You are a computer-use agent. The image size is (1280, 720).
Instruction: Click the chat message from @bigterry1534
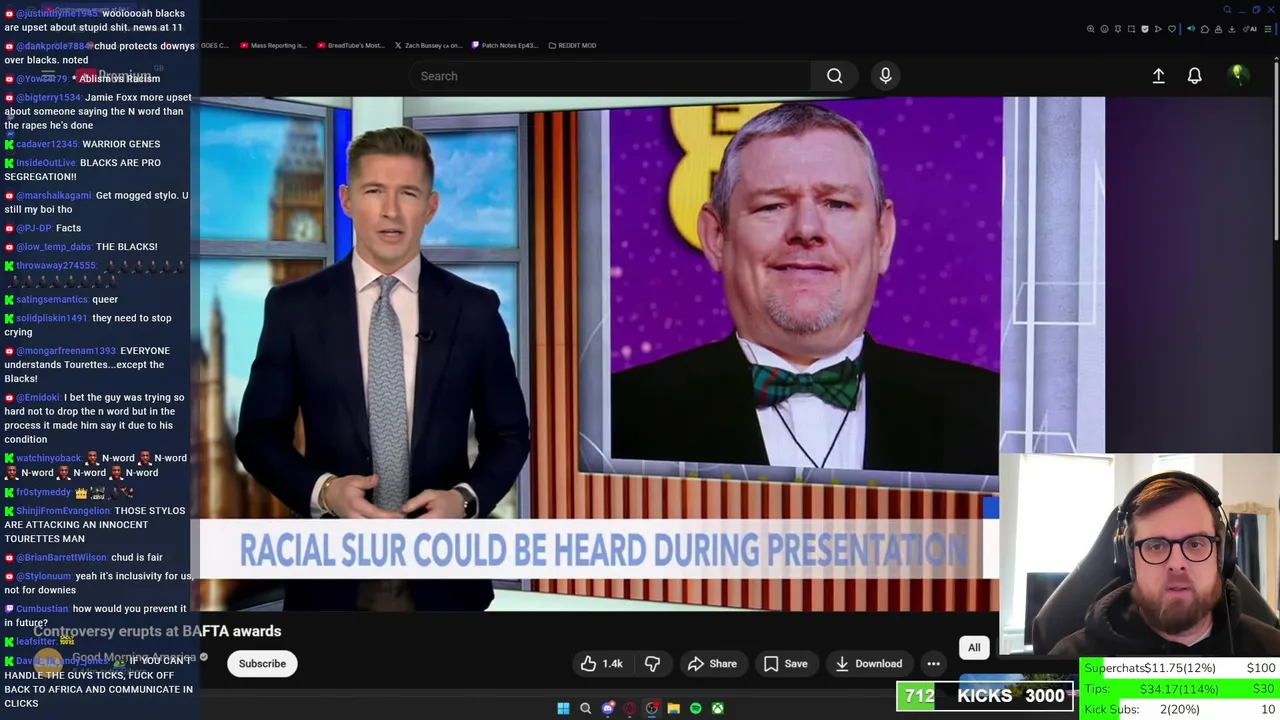point(98,111)
